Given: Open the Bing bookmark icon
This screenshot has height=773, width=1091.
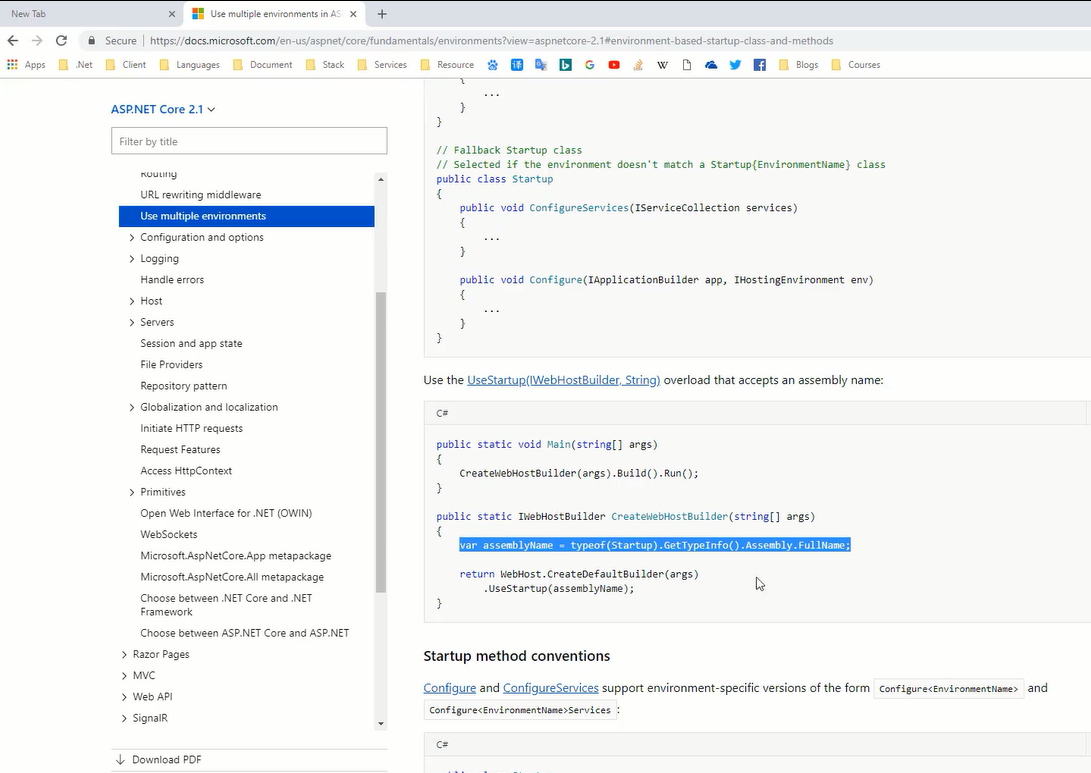Looking at the screenshot, I should pos(565,65).
